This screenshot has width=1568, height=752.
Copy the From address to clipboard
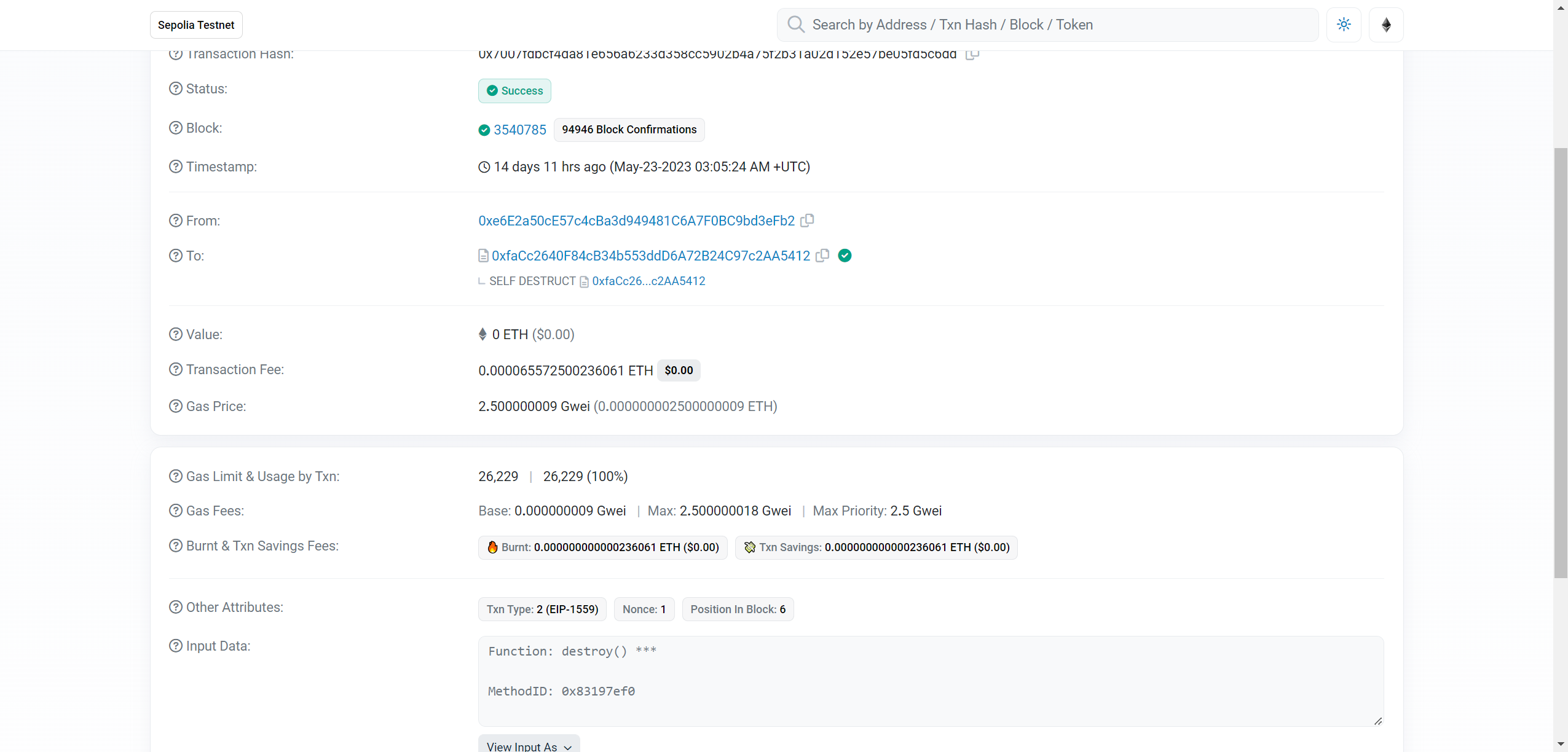(x=807, y=220)
